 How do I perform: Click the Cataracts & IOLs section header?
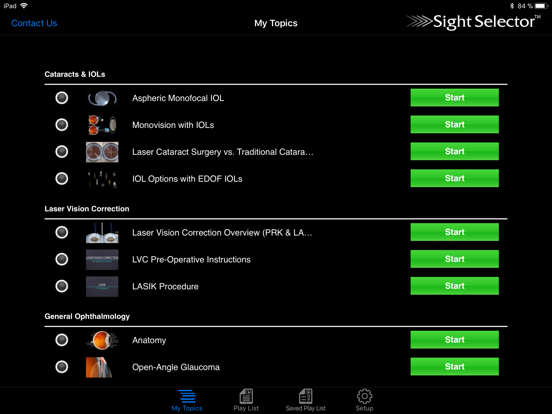tap(75, 74)
